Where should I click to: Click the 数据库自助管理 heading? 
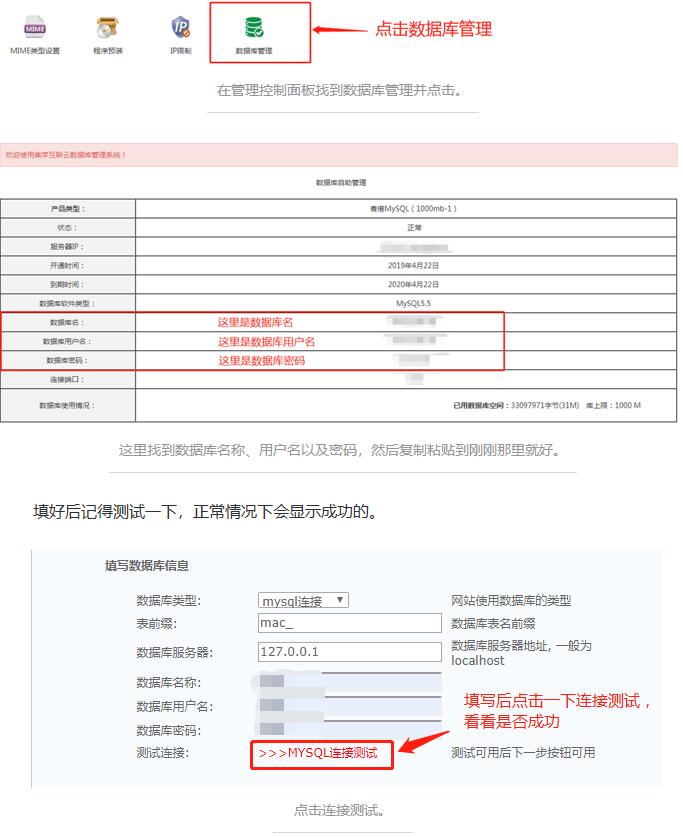tap(341, 183)
